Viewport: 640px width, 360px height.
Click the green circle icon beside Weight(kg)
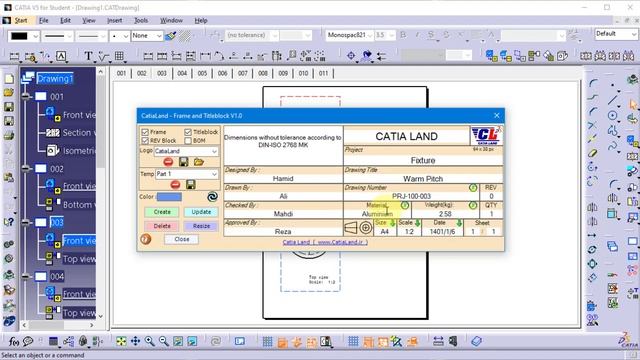[x=473, y=205]
